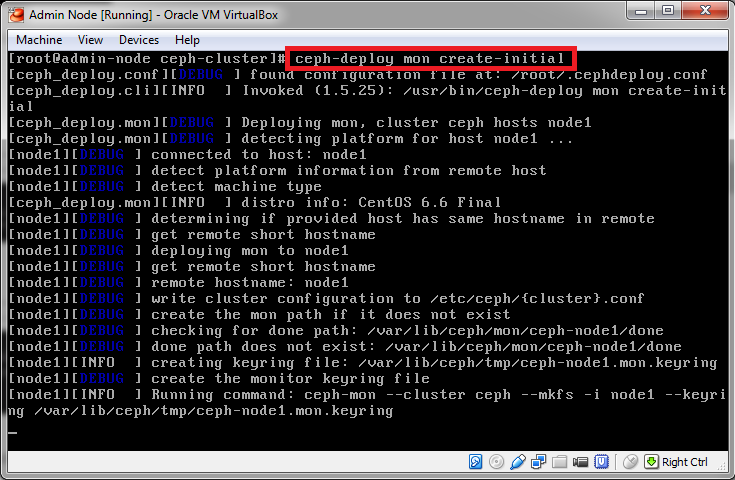The width and height of the screenshot is (735, 480).
Task: Click the '[root@admin-node ceph-cluster]#' prompt
Action: pos(147,59)
